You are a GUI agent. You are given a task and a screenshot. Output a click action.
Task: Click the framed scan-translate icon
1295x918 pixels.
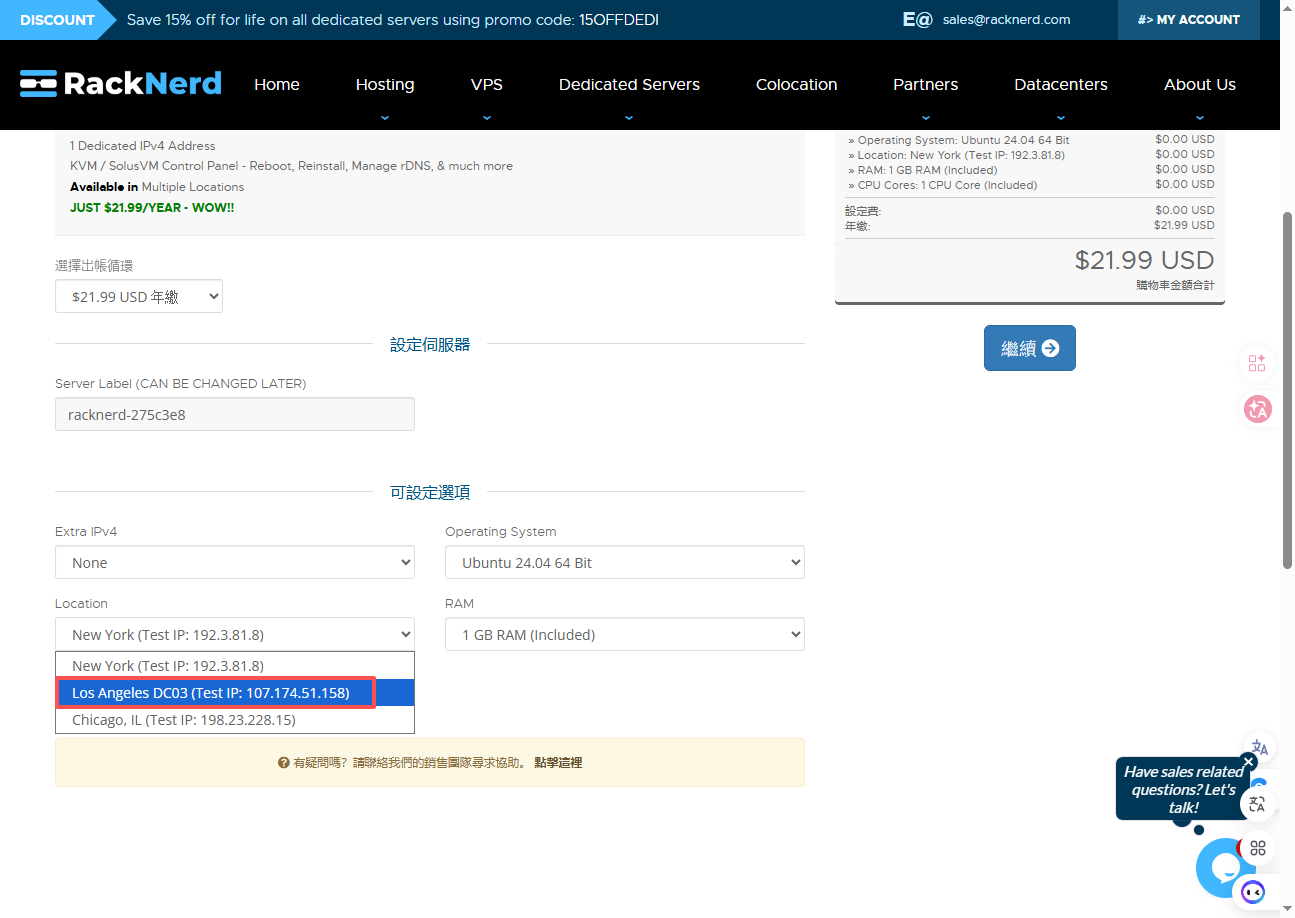point(1257,804)
